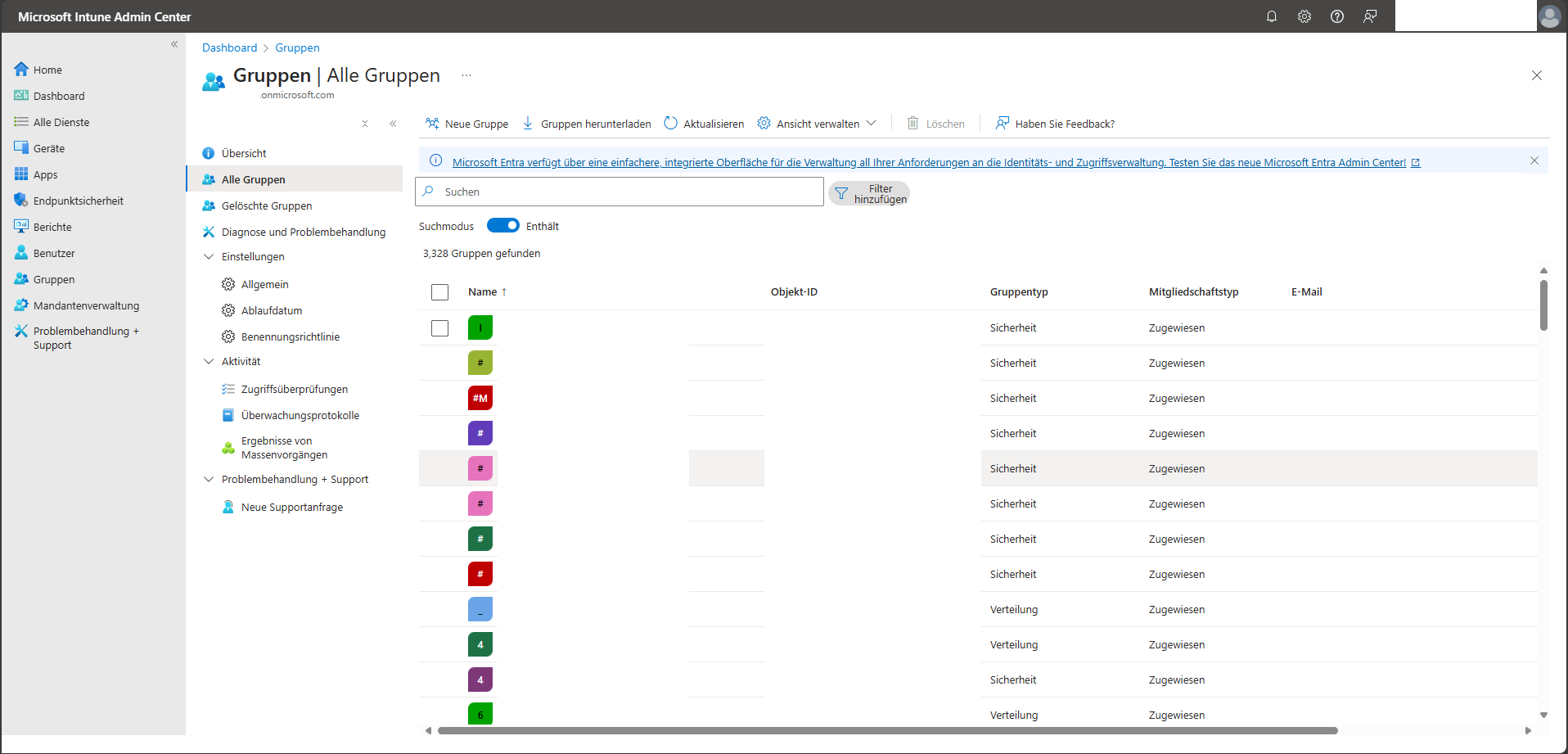Click the Gruppentyp column header
Viewport: 1568px width, 754px height.
point(1019,291)
